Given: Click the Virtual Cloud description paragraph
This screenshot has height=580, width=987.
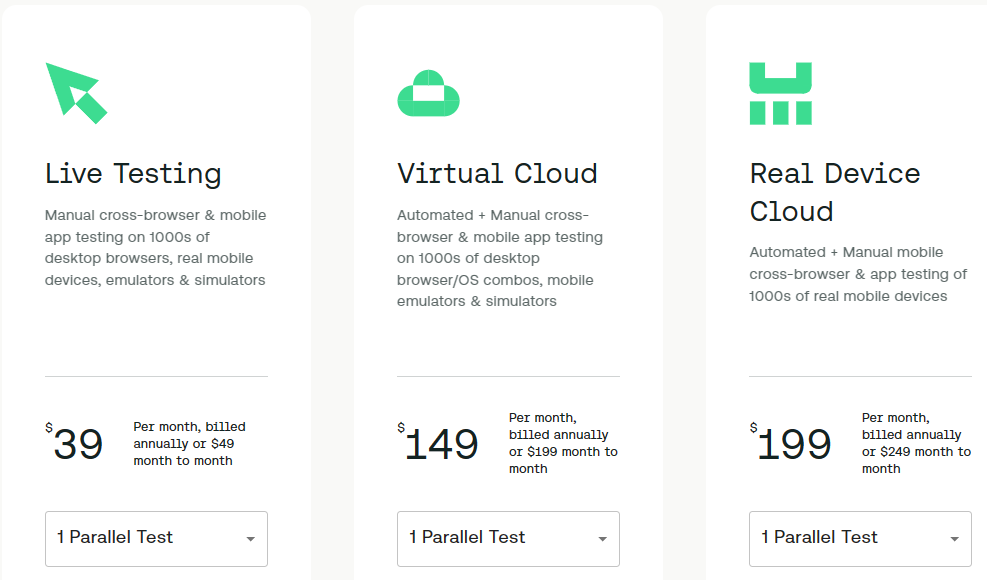Looking at the screenshot, I should point(500,258).
